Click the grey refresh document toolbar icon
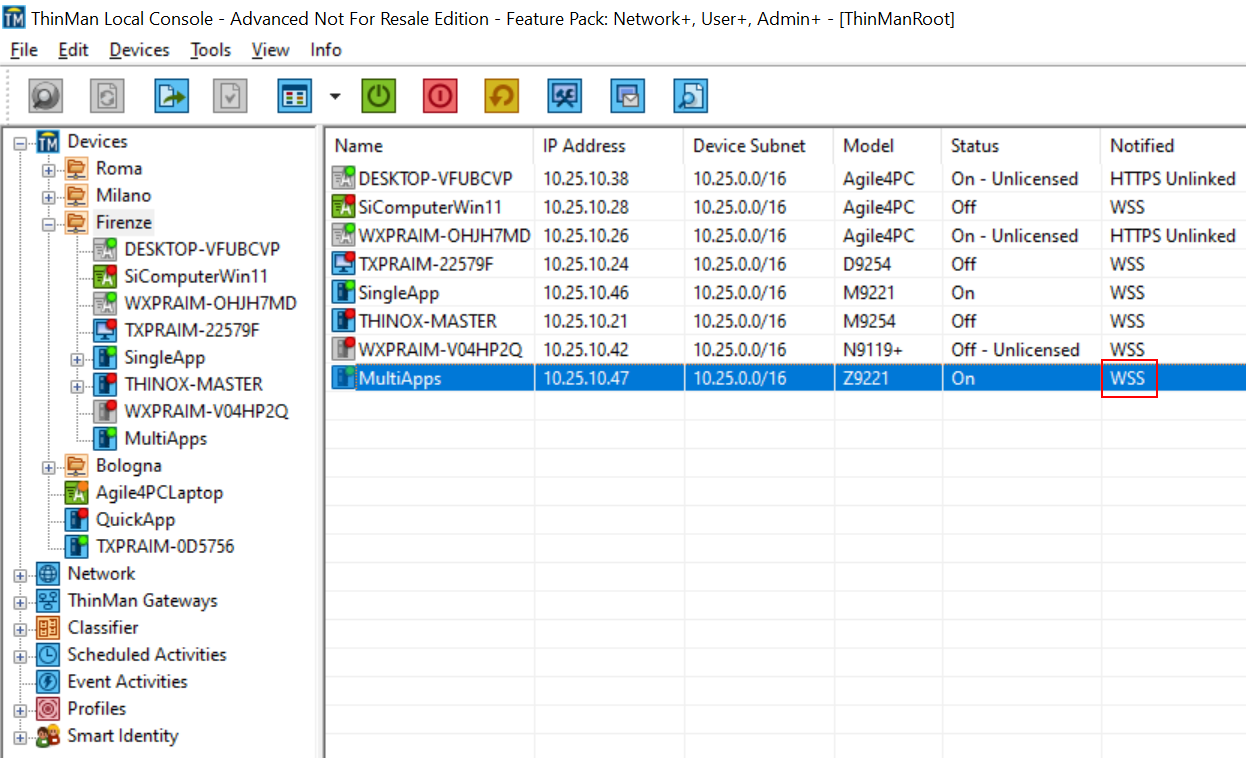 pos(107,96)
